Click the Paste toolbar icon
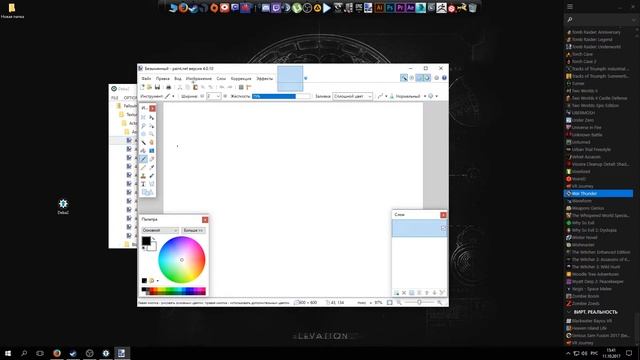640x360 pixels. click(195, 87)
